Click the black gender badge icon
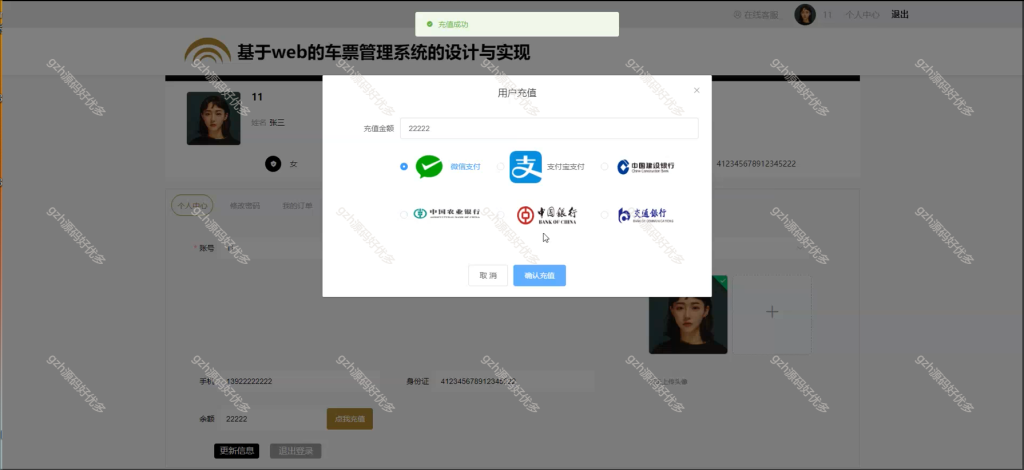The height and width of the screenshot is (470, 1024). [x=273, y=164]
